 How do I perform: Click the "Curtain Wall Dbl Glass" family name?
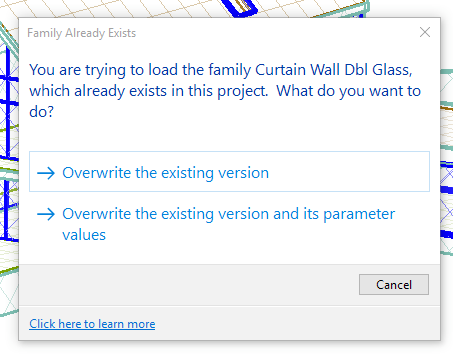334,70
